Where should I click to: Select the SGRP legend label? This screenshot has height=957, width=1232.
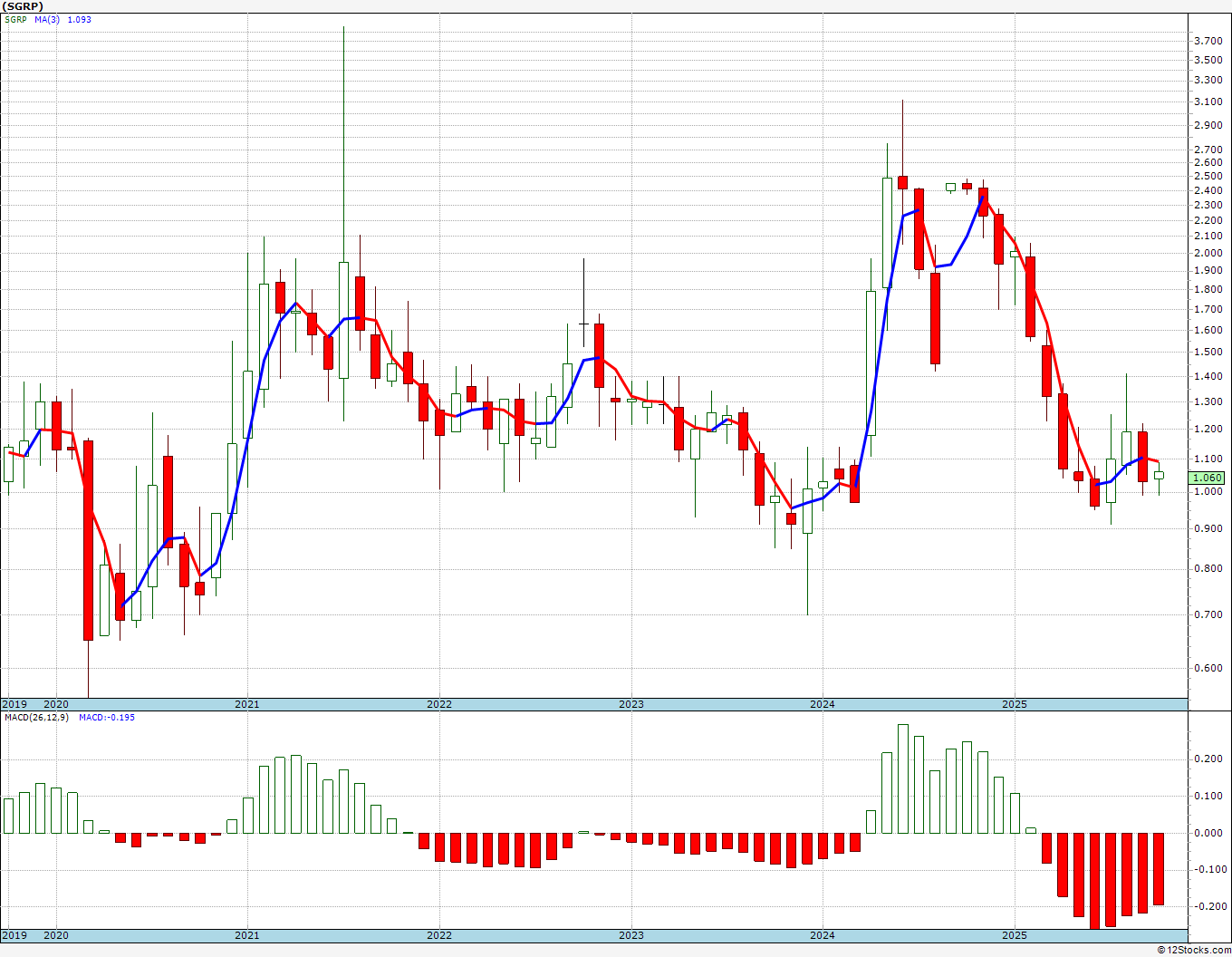15,20
